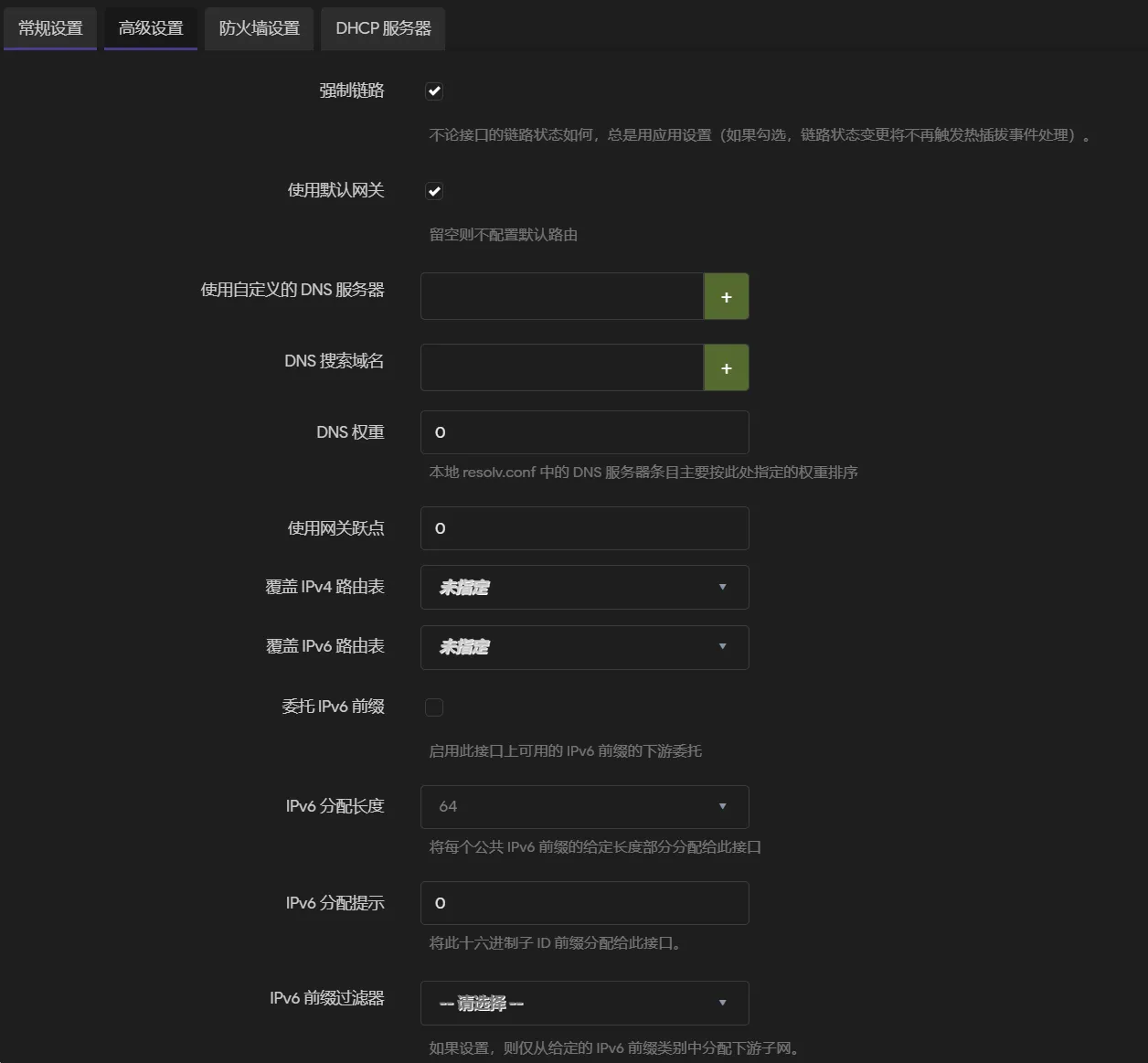This screenshot has height=1063, width=1148.
Task: Click the arrow on 覆盖 IPv4 路由表 selector
Action: click(722, 588)
